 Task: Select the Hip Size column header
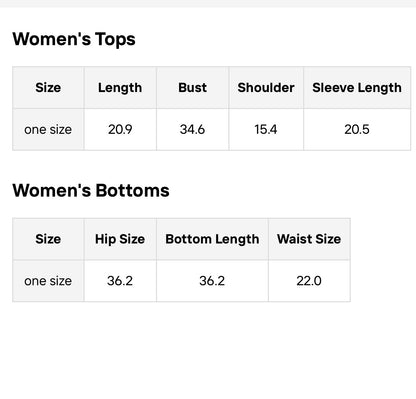click(120, 239)
